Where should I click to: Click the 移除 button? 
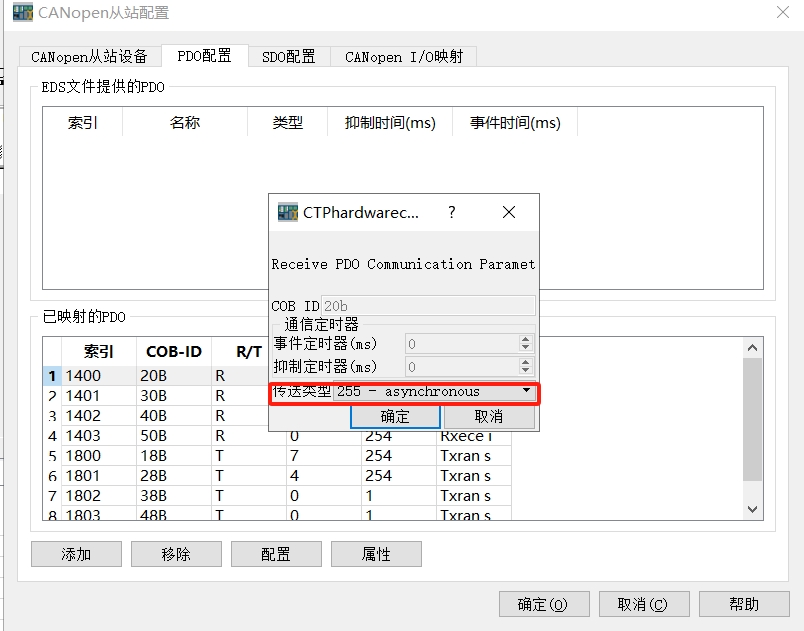click(x=176, y=554)
